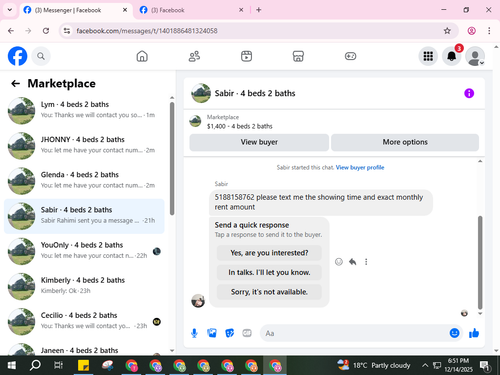Click the View buyer button
The width and height of the screenshot is (500, 375).
tap(259, 142)
